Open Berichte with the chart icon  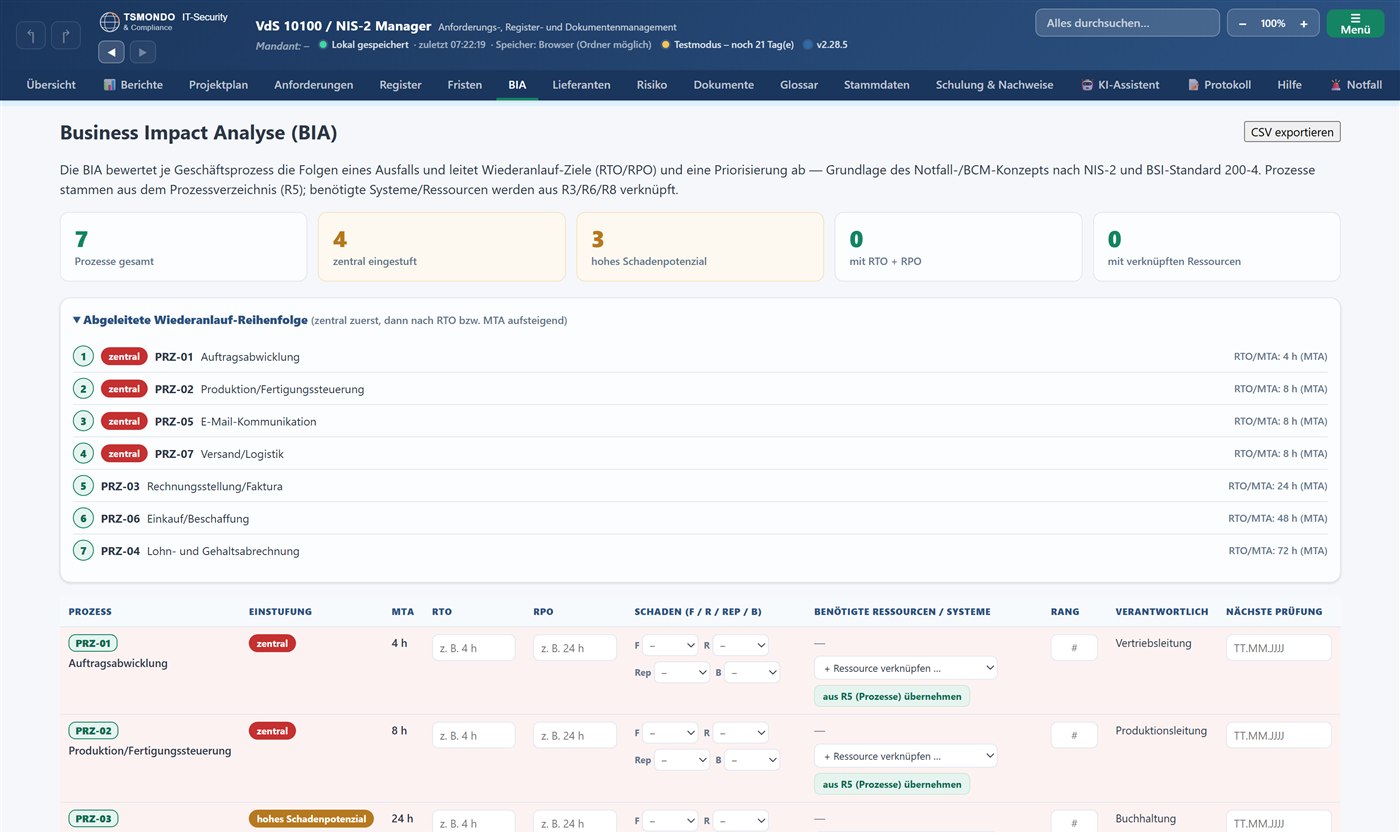(x=133, y=85)
